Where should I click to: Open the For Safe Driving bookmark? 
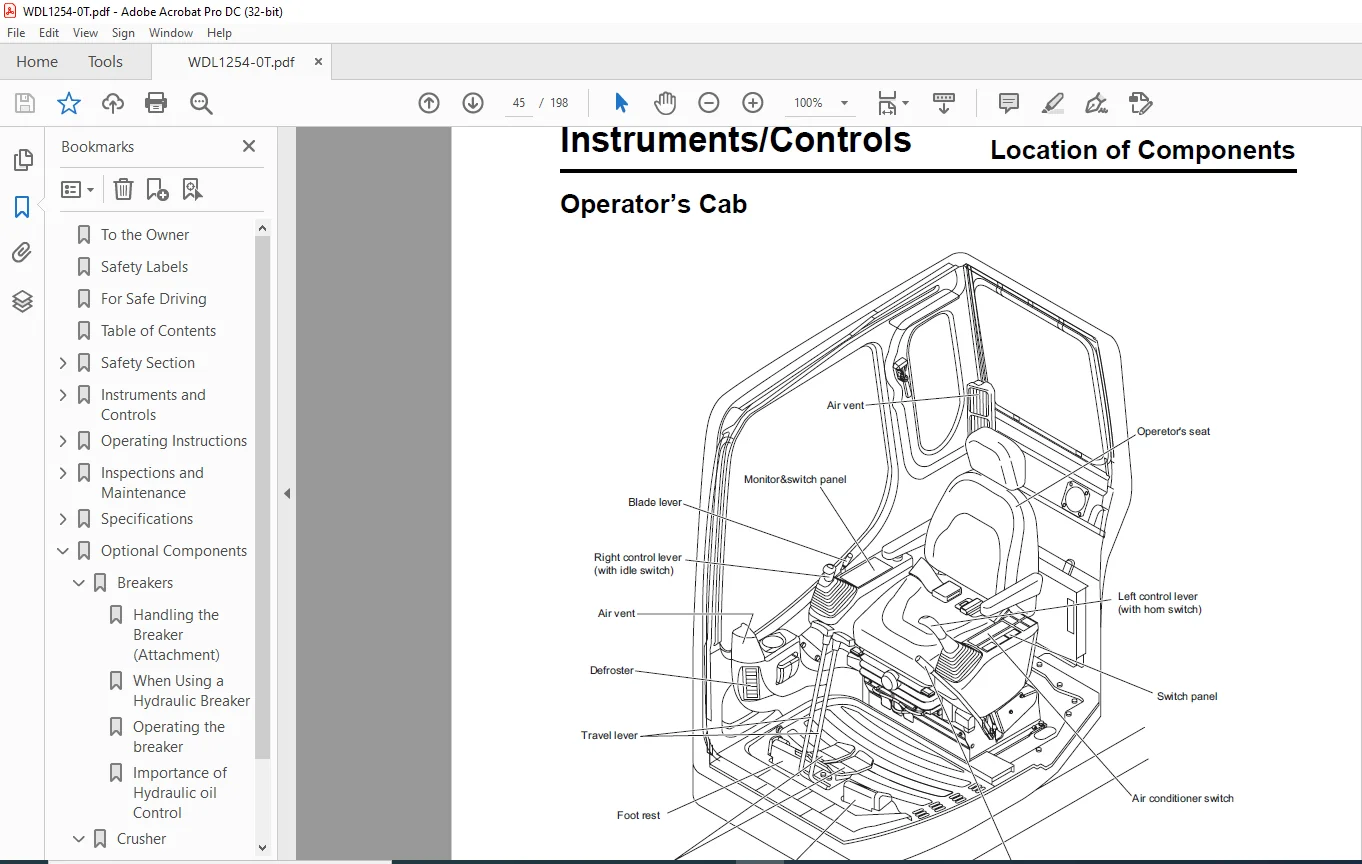(x=153, y=299)
